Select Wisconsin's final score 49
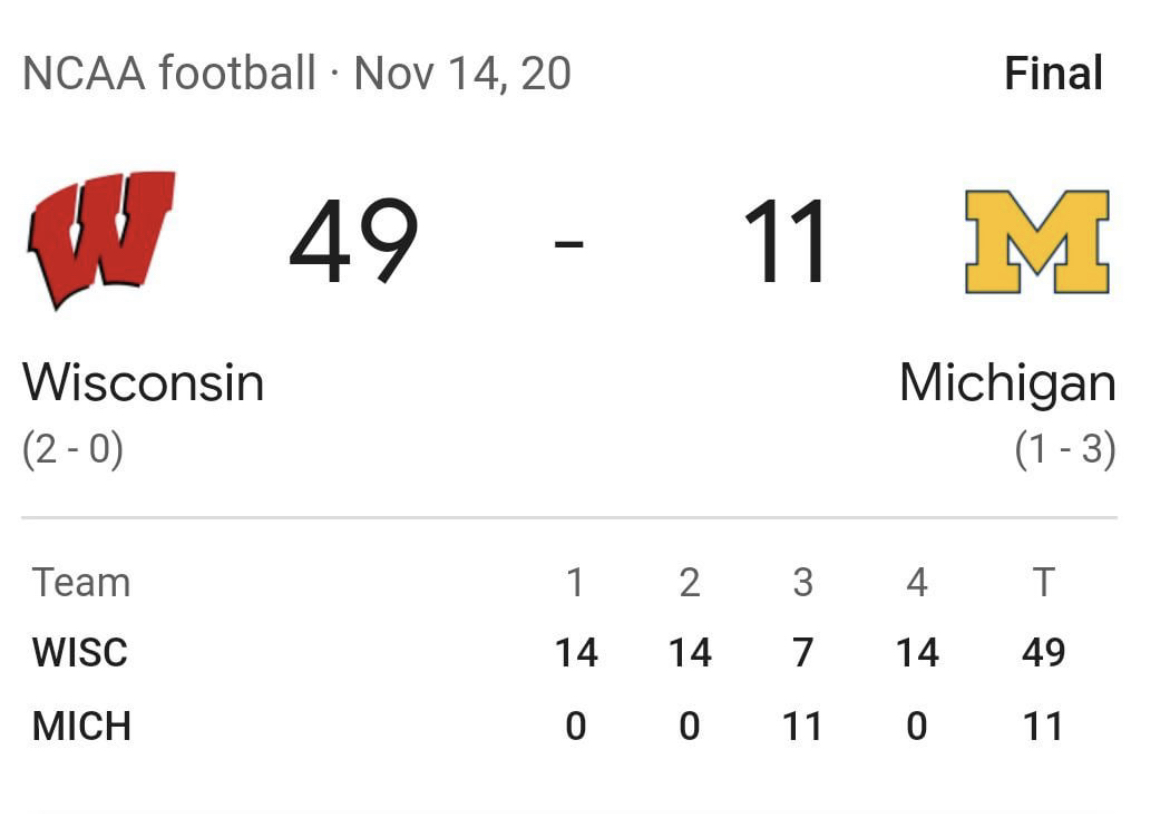This screenshot has height=814, width=1170. 354,242
